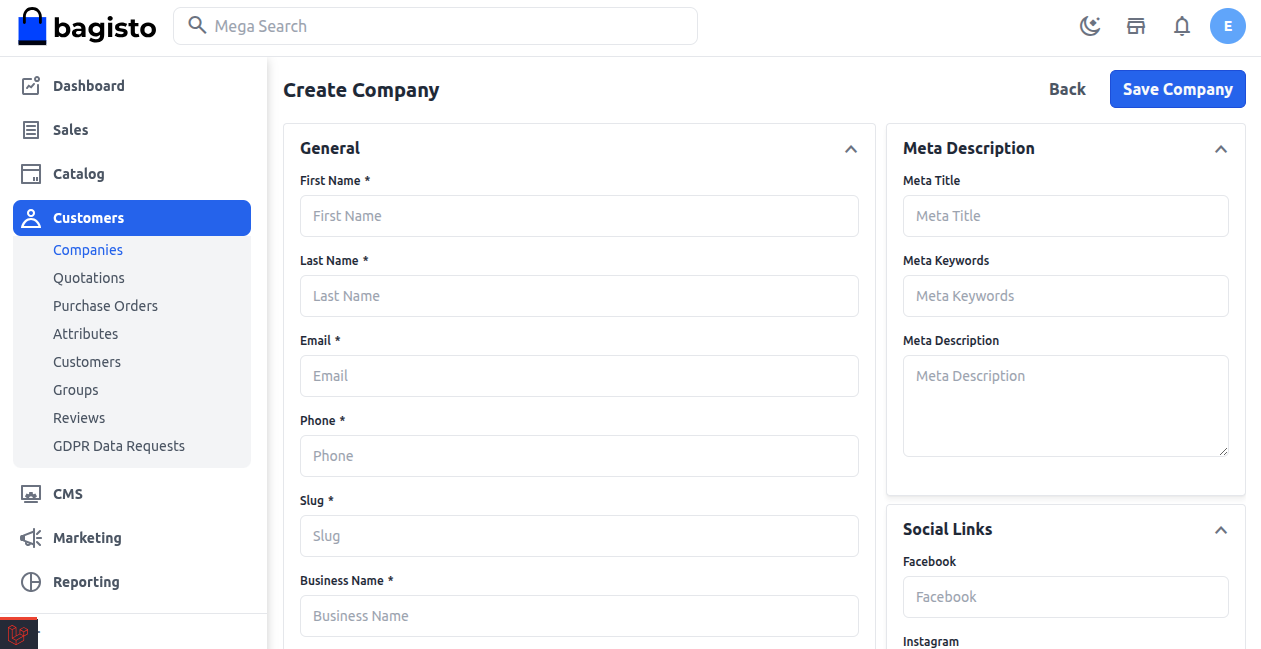Open the CMS section
Viewport: 1261px width, 649px height.
pyautogui.click(x=67, y=494)
